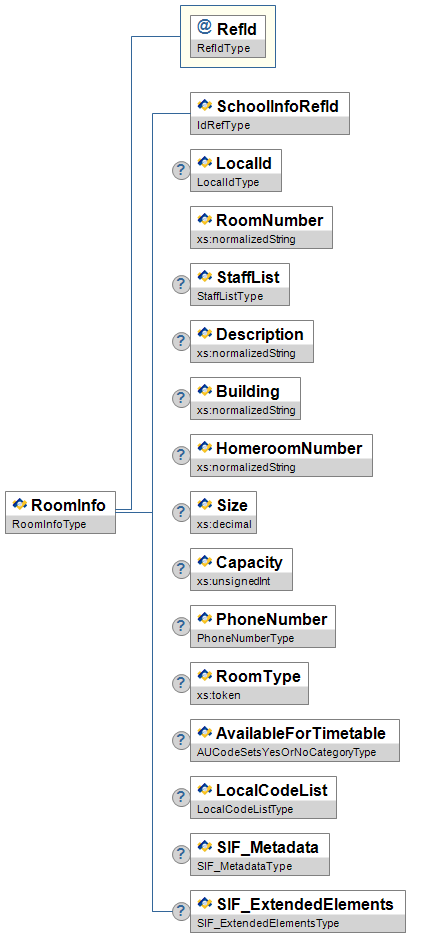
Task: Click the question mark icon beside Size
Action: [181, 512]
